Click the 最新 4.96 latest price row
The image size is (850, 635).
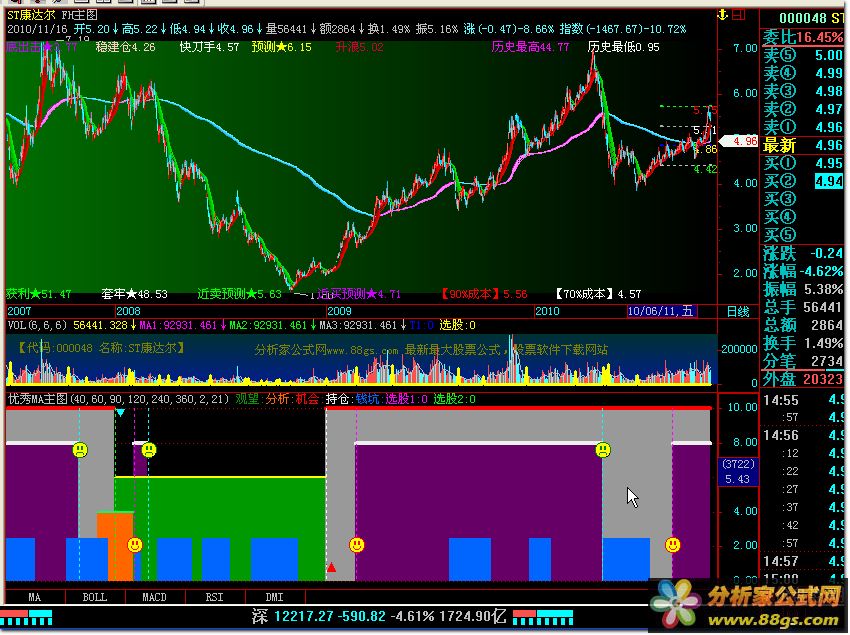[x=803, y=145]
